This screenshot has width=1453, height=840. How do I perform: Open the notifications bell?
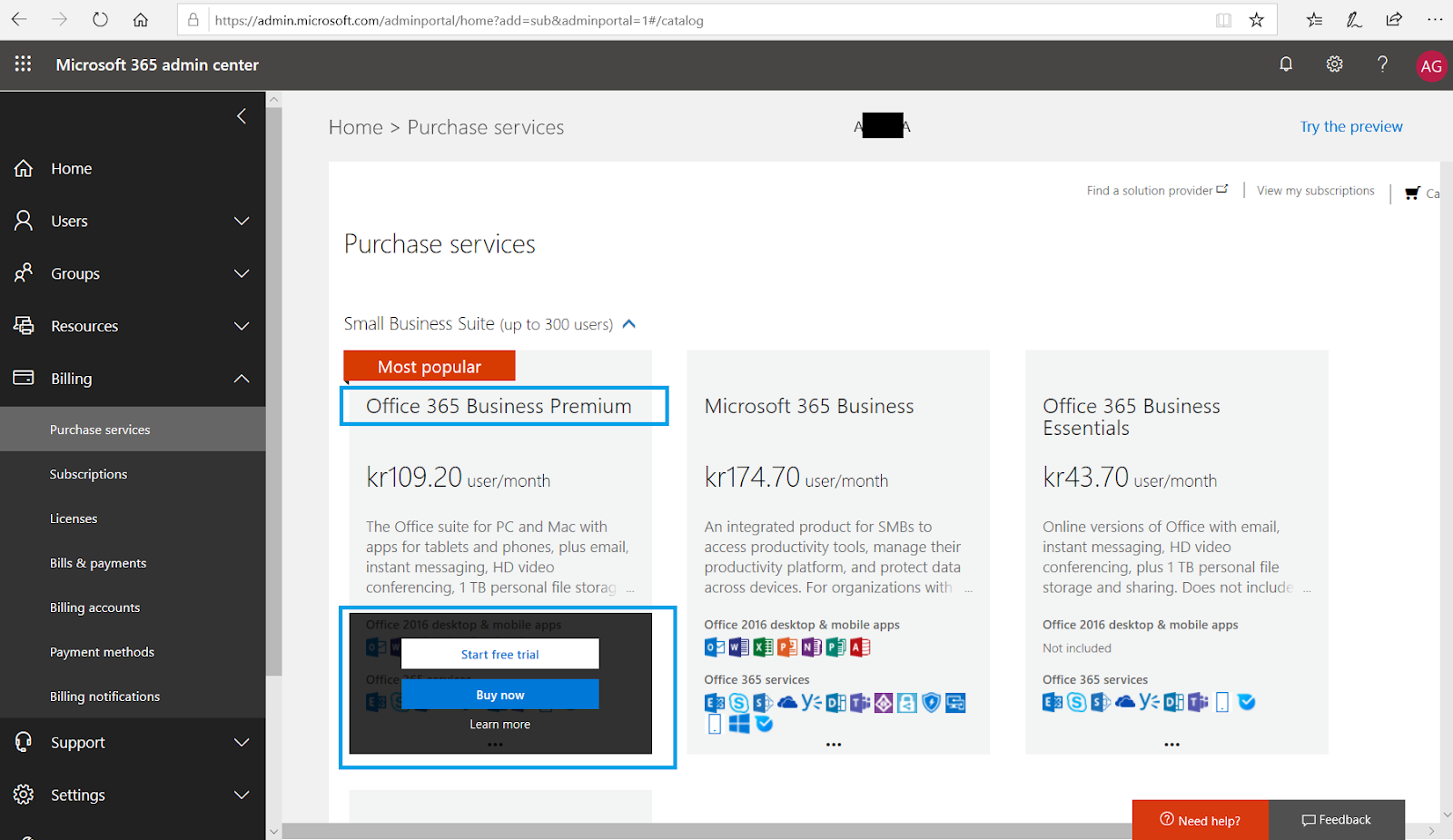click(x=1286, y=64)
